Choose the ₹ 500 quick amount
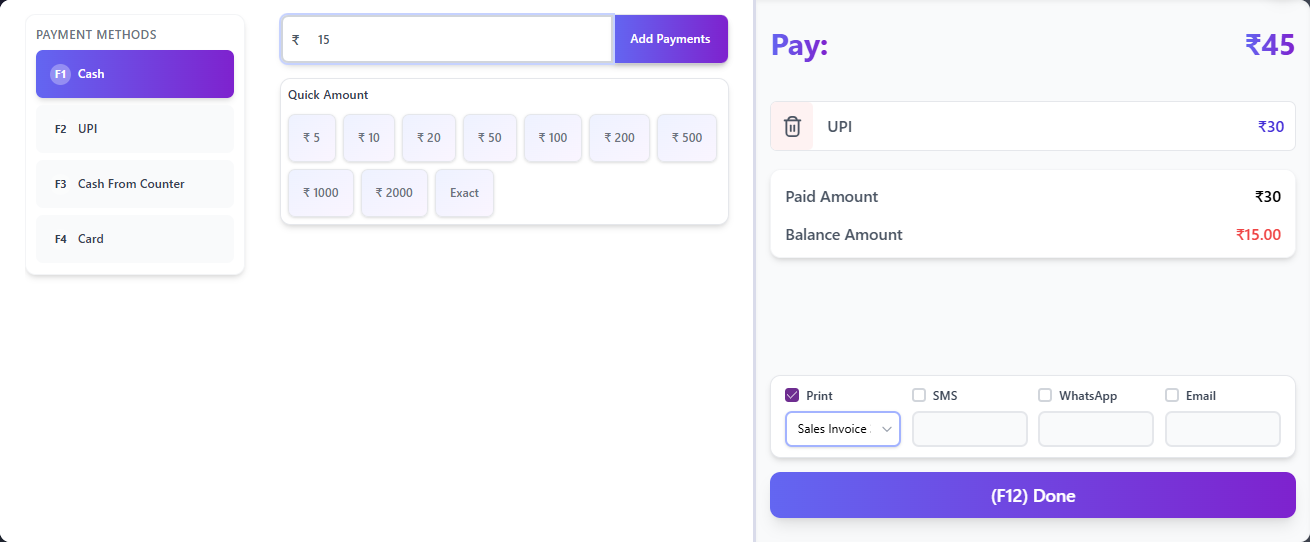 687,138
